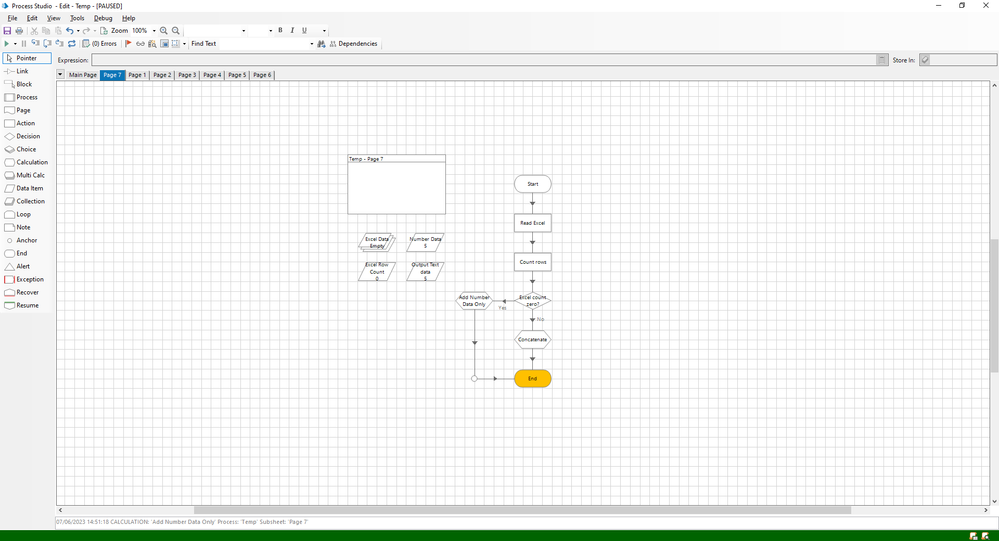This screenshot has width=999, height=541.
Task: Expand the font color dropdown arrow
Action: coord(324,31)
